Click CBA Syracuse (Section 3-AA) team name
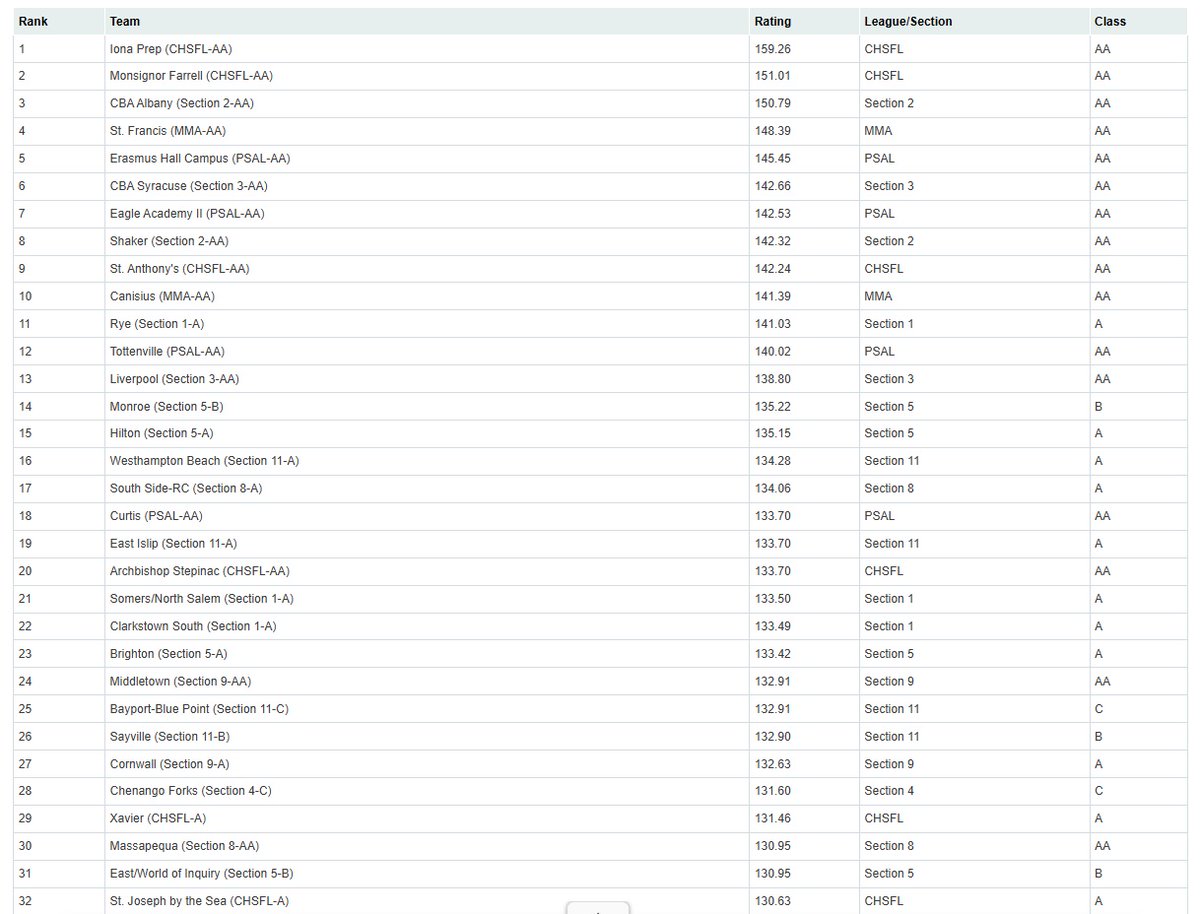The image size is (1200, 914). [x=189, y=186]
